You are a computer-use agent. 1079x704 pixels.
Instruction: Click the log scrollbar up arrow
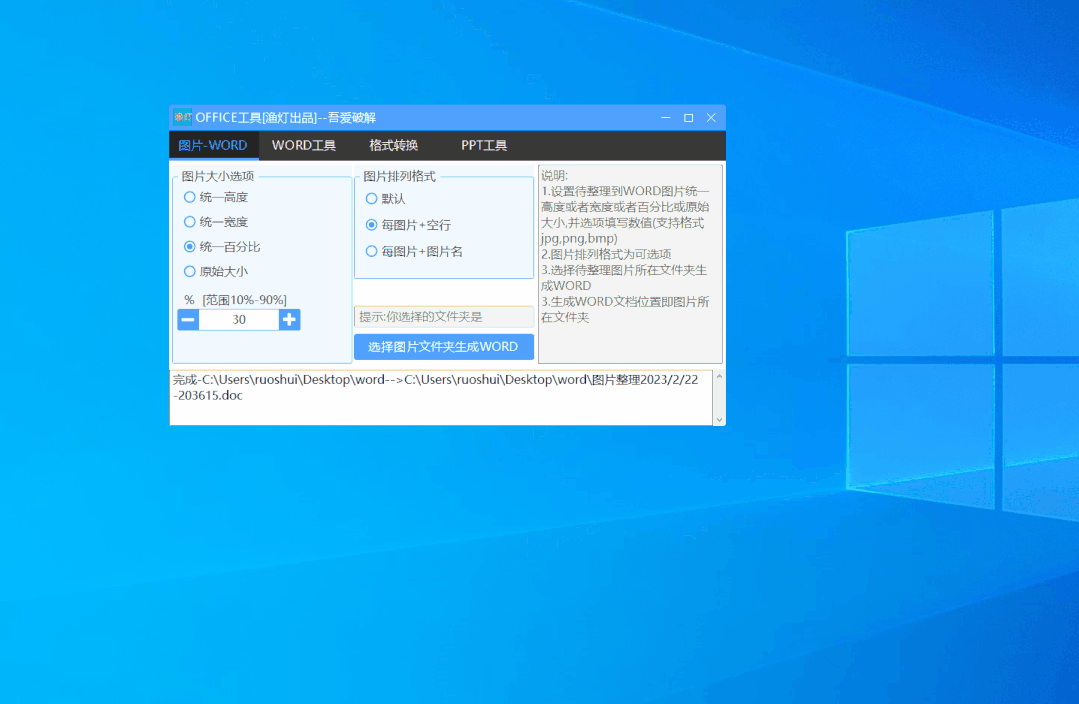pyautogui.click(x=719, y=376)
